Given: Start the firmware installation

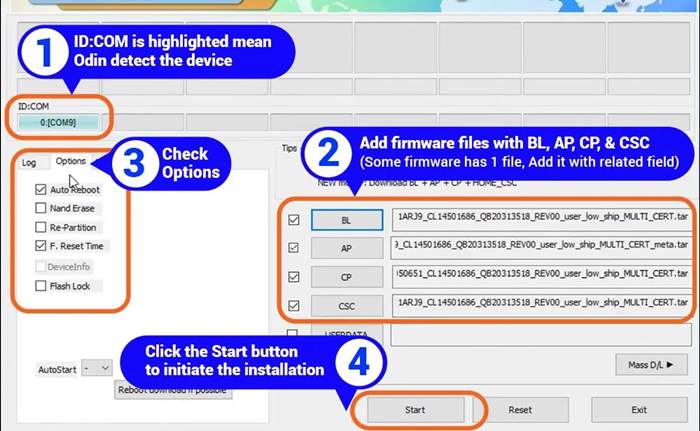Looking at the screenshot, I should point(415,410).
